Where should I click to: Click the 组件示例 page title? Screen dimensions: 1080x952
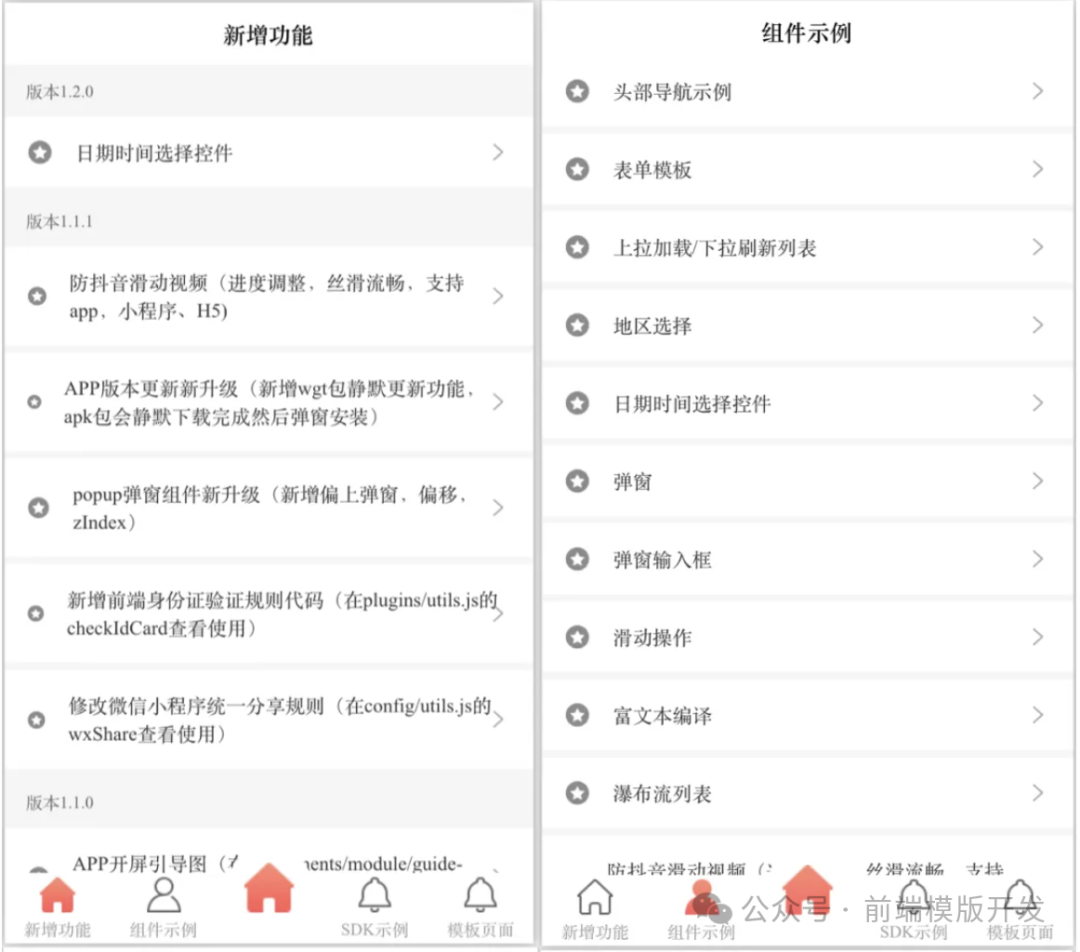click(807, 32)
